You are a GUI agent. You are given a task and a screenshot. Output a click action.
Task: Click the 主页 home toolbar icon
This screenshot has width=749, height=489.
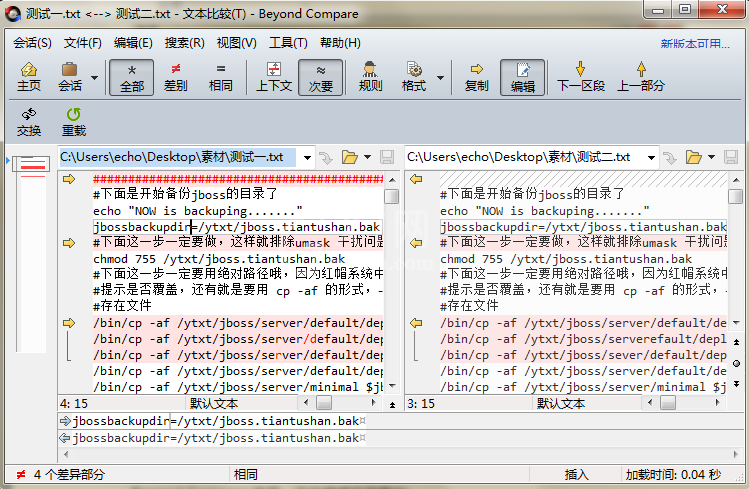(x=29, y=77)
